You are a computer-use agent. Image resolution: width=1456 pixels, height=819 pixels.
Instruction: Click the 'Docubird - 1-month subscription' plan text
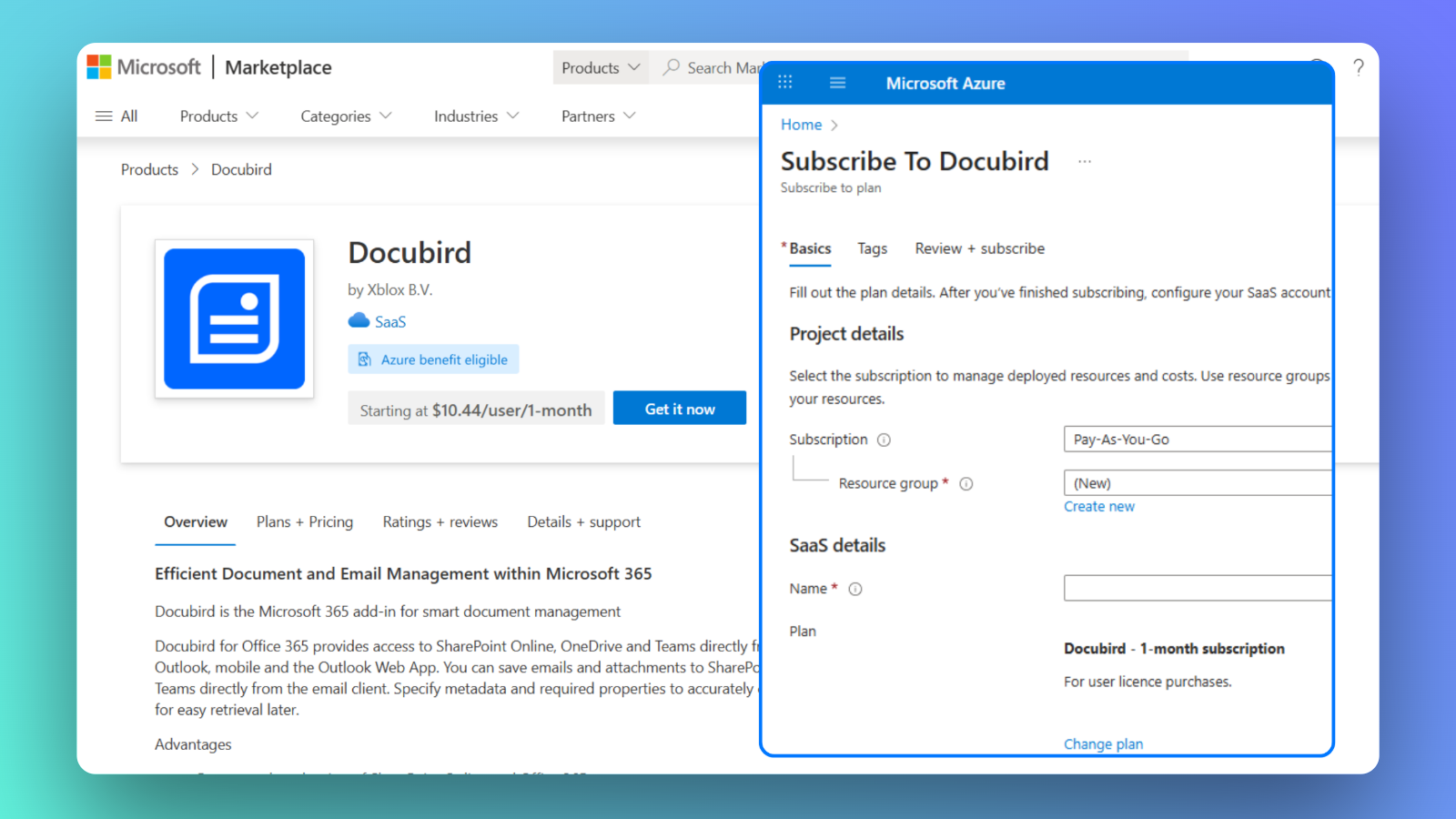point(1175,649)
